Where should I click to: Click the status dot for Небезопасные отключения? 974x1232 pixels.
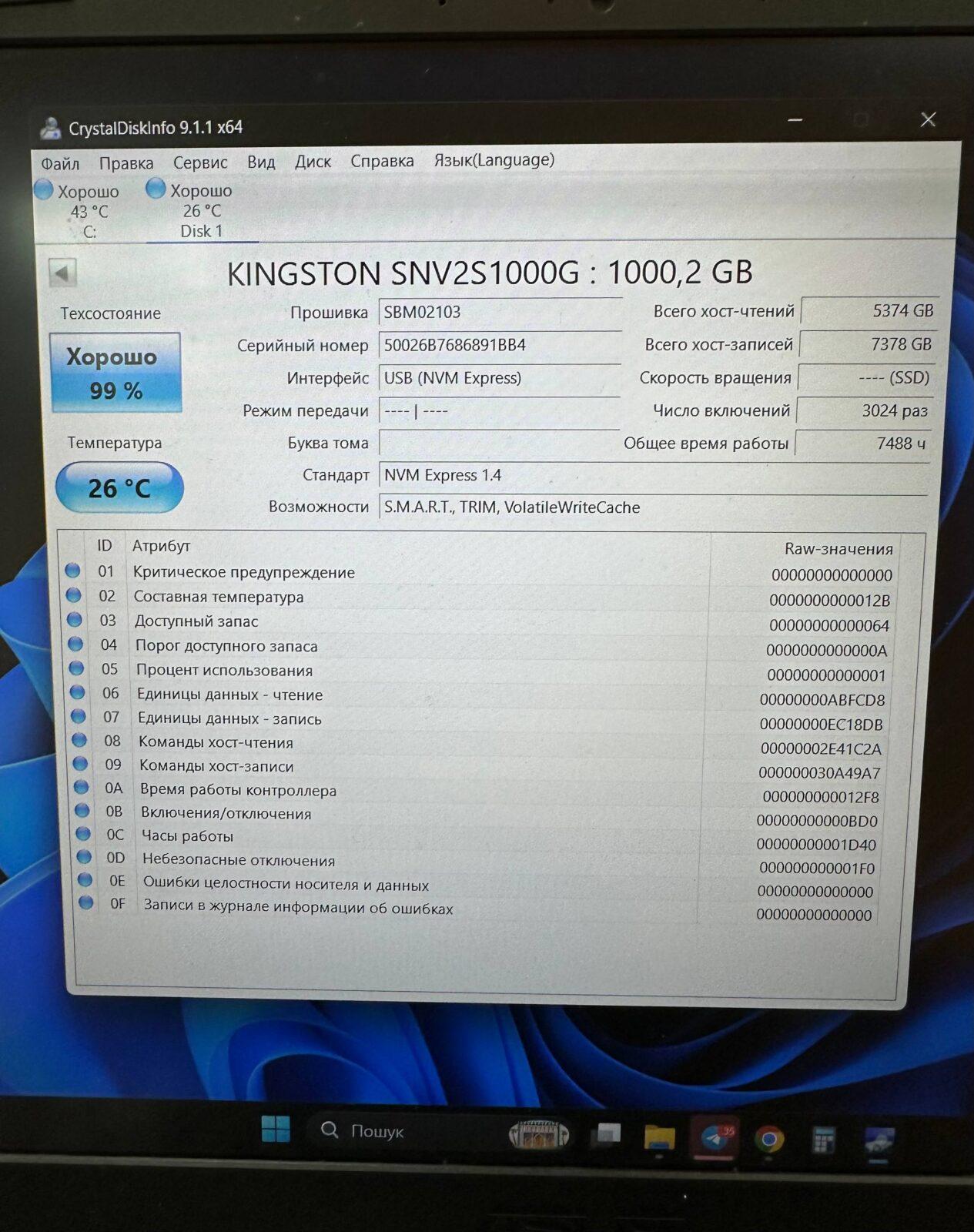[x=84, y=856]
